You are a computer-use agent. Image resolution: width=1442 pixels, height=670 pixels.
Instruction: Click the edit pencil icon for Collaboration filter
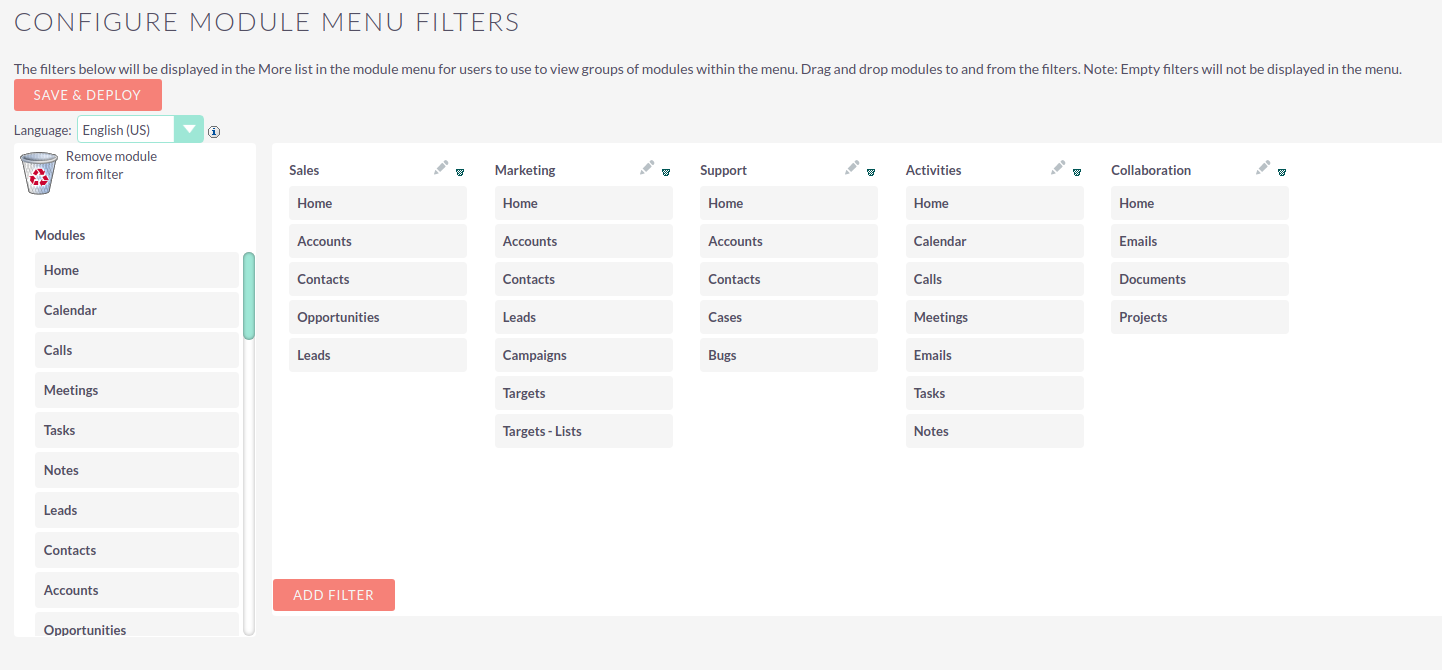point(1262,168)
